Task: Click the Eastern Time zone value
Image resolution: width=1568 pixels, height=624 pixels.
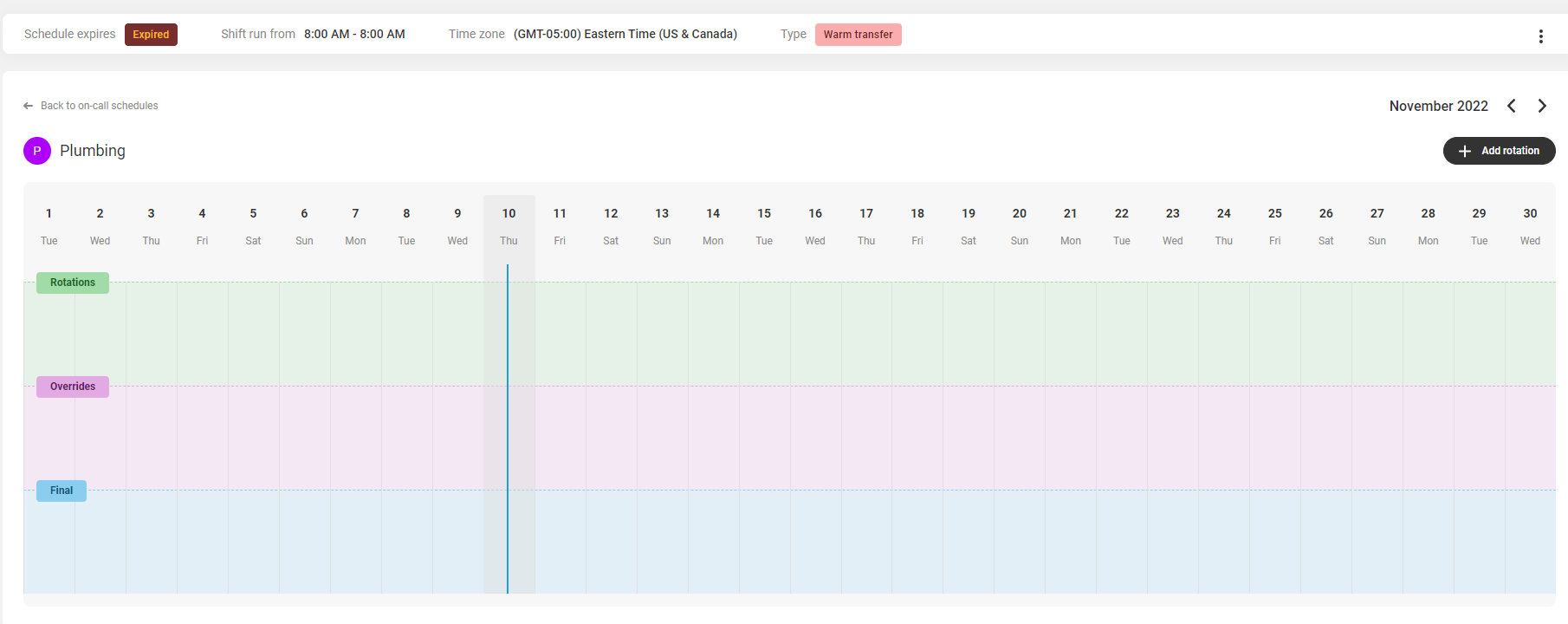Action: tap(625, 35)
